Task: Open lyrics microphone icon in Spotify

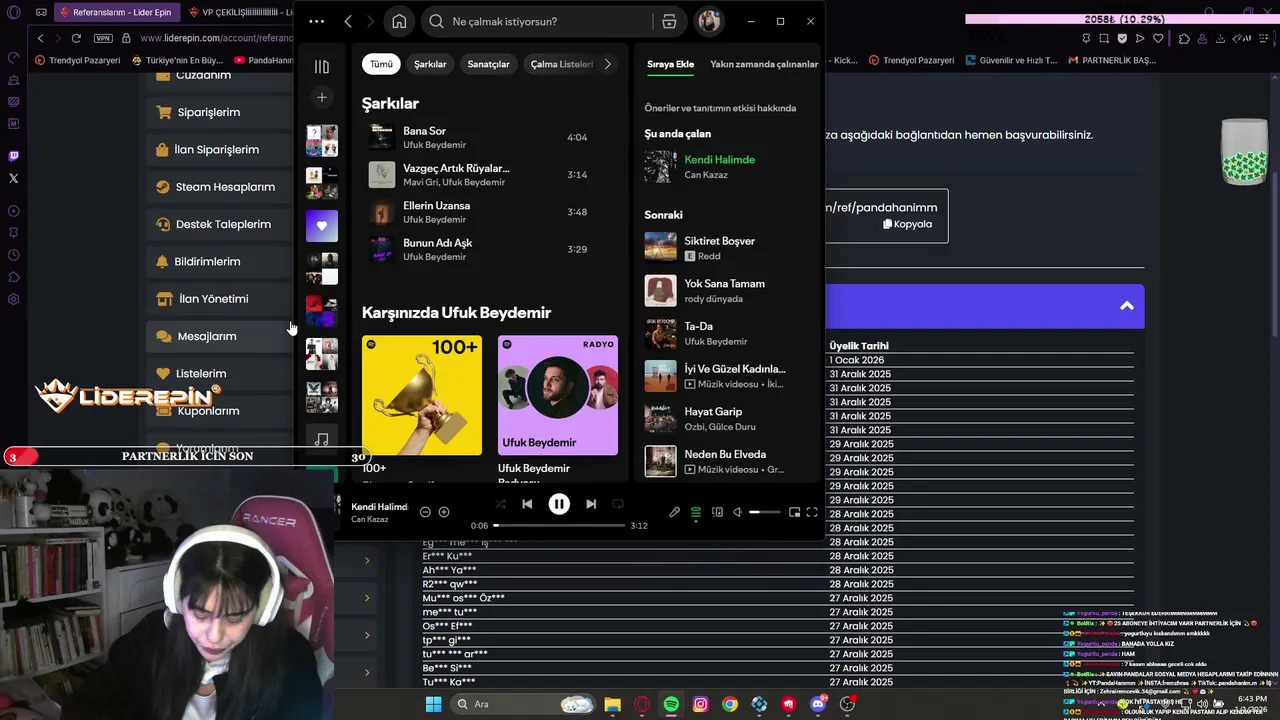Action: tap(675, 512)
